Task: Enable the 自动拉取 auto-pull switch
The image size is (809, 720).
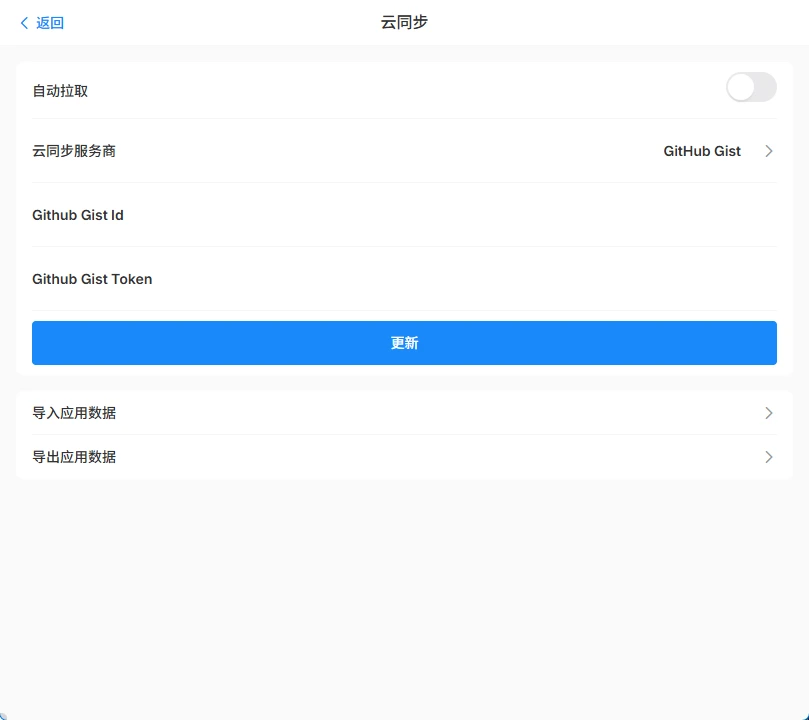Action: point(751,88)
